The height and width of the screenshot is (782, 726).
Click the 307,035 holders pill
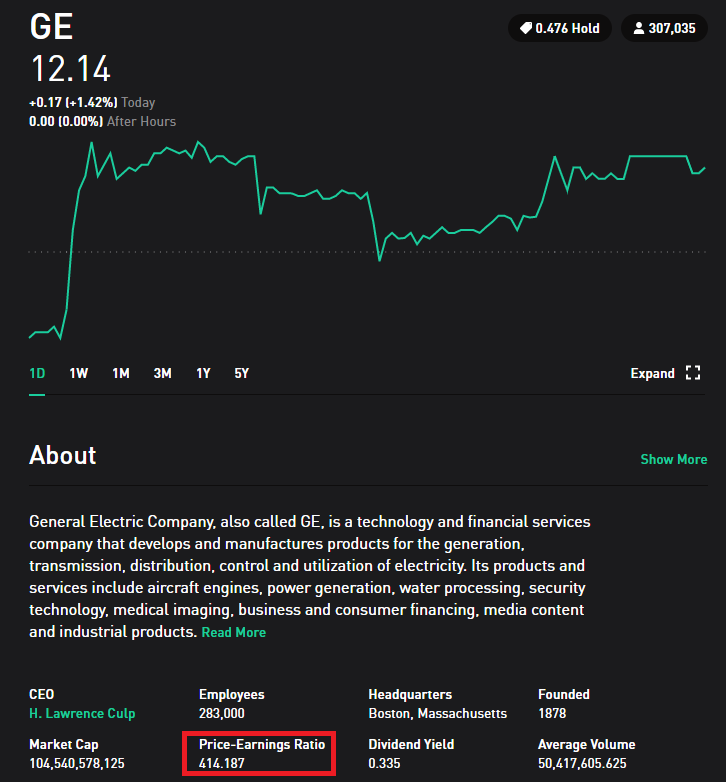(x=664, y=28)
